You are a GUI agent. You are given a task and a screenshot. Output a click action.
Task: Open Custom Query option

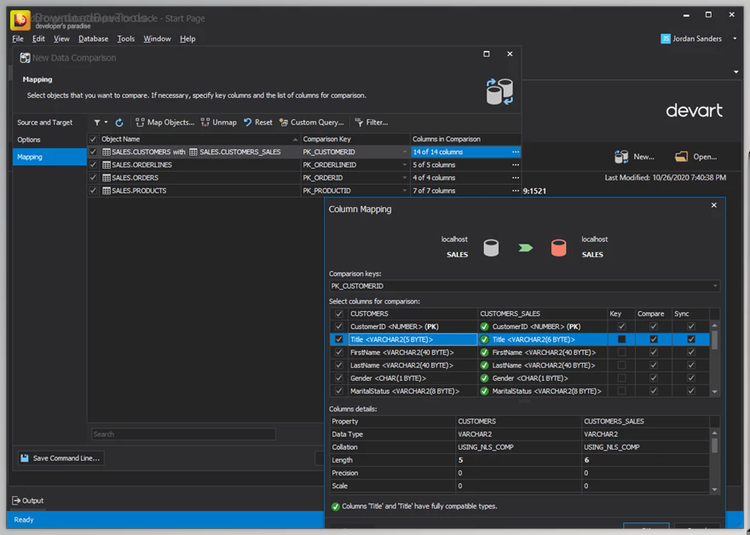coord(311,123)
